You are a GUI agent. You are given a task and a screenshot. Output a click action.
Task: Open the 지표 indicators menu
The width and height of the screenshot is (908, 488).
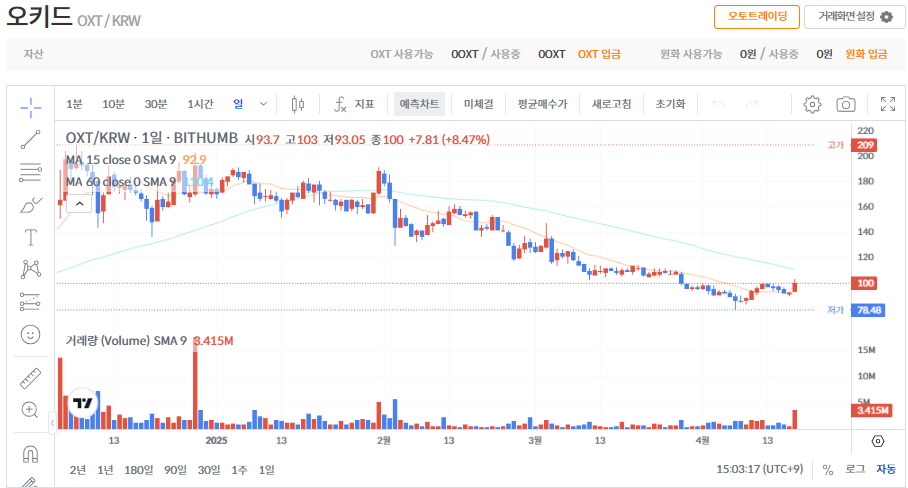tap(354, 104)
